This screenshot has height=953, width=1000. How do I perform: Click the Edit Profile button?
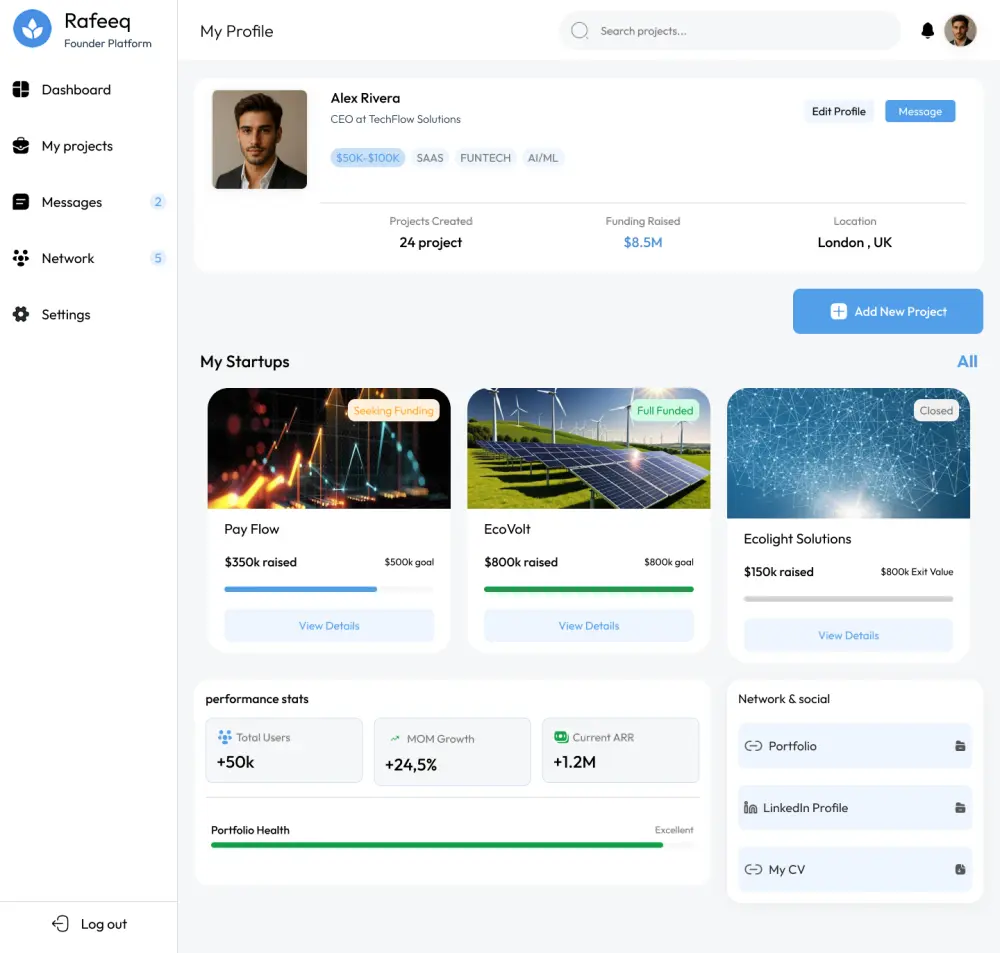(x=838, y=111)
